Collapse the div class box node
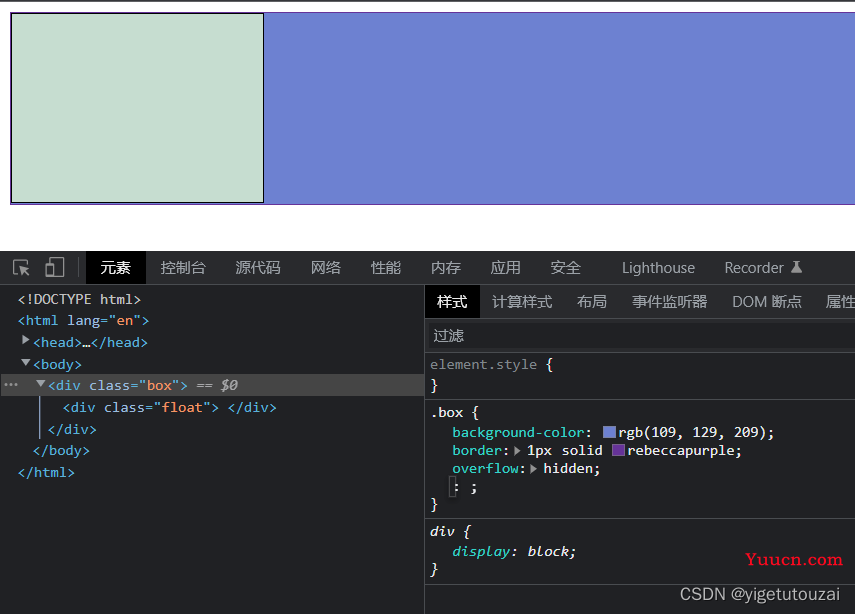 (40, 384)
